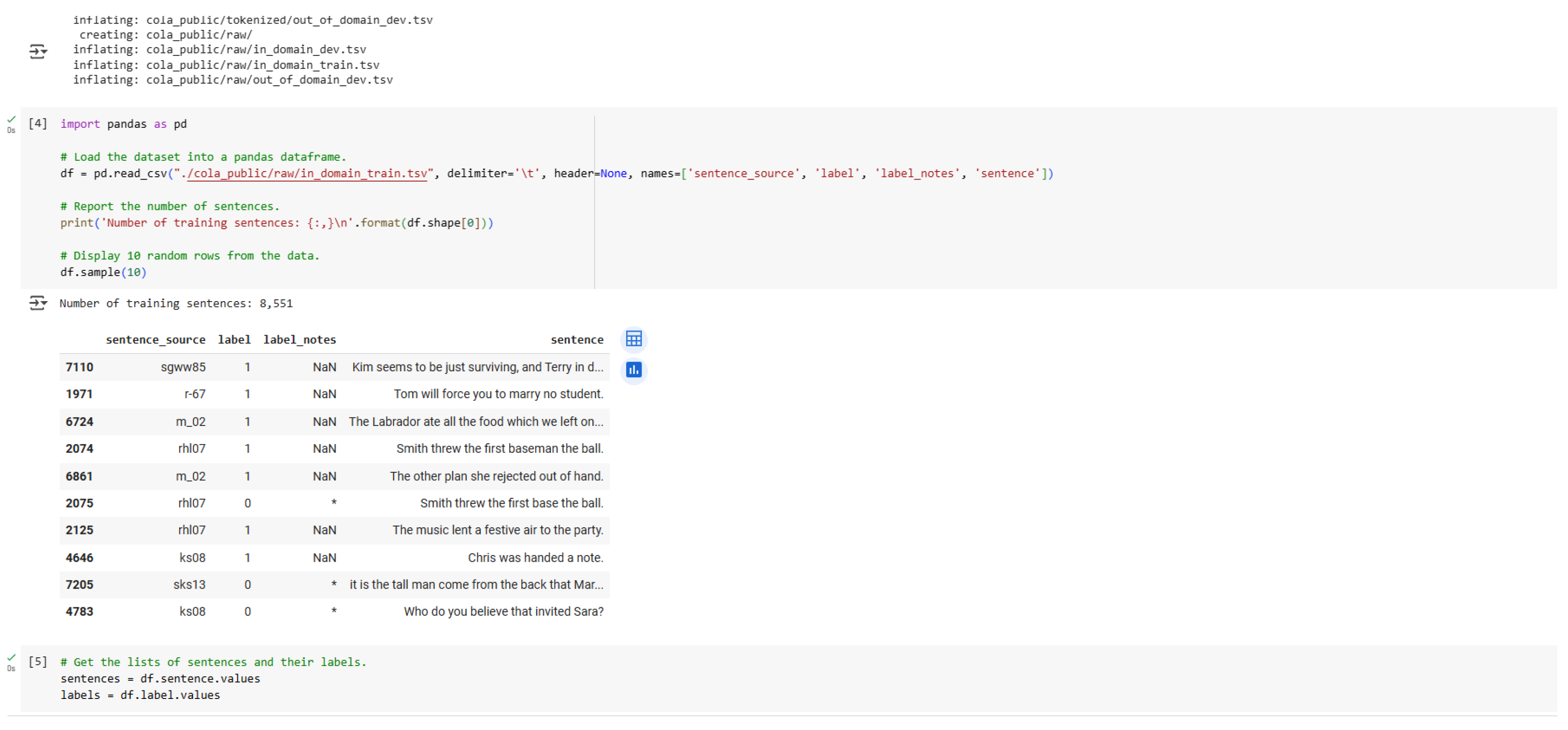Click execution count [4] to rerun the cell
This screenshot has width=1568, height=730.
(x=38, y=124)
